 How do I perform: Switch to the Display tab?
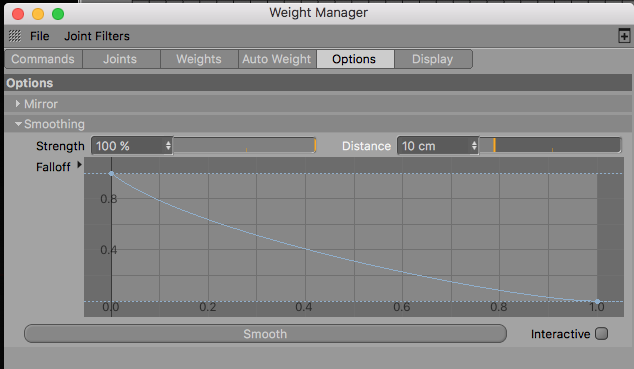433,59
